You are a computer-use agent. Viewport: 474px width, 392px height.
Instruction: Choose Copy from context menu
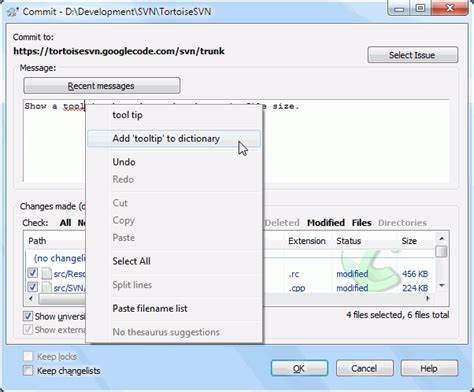coord(174,220)
